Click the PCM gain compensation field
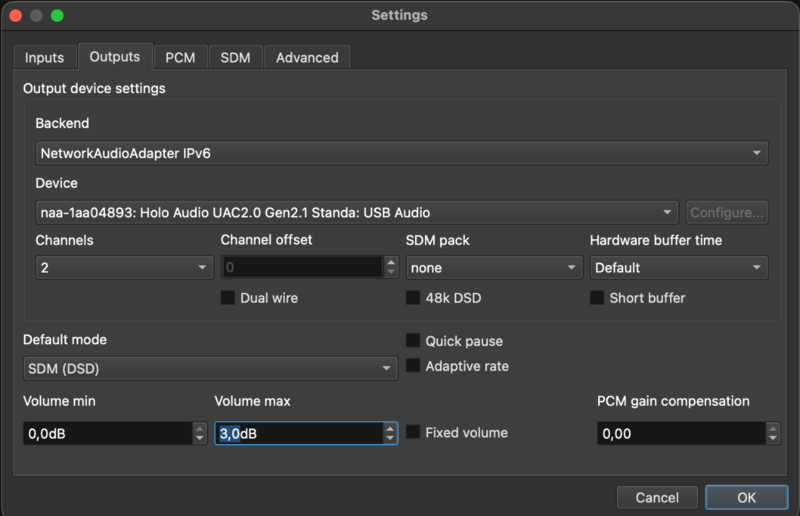800x516 pixels. tap(680, 434)
